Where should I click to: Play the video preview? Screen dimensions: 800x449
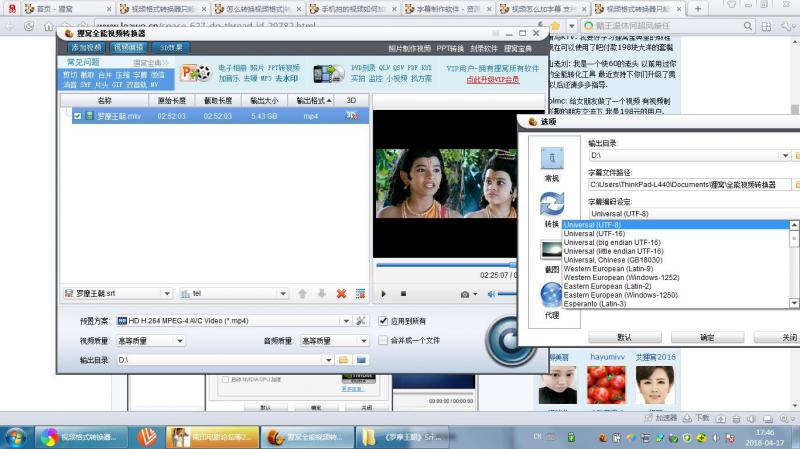(x=384, y=294)
